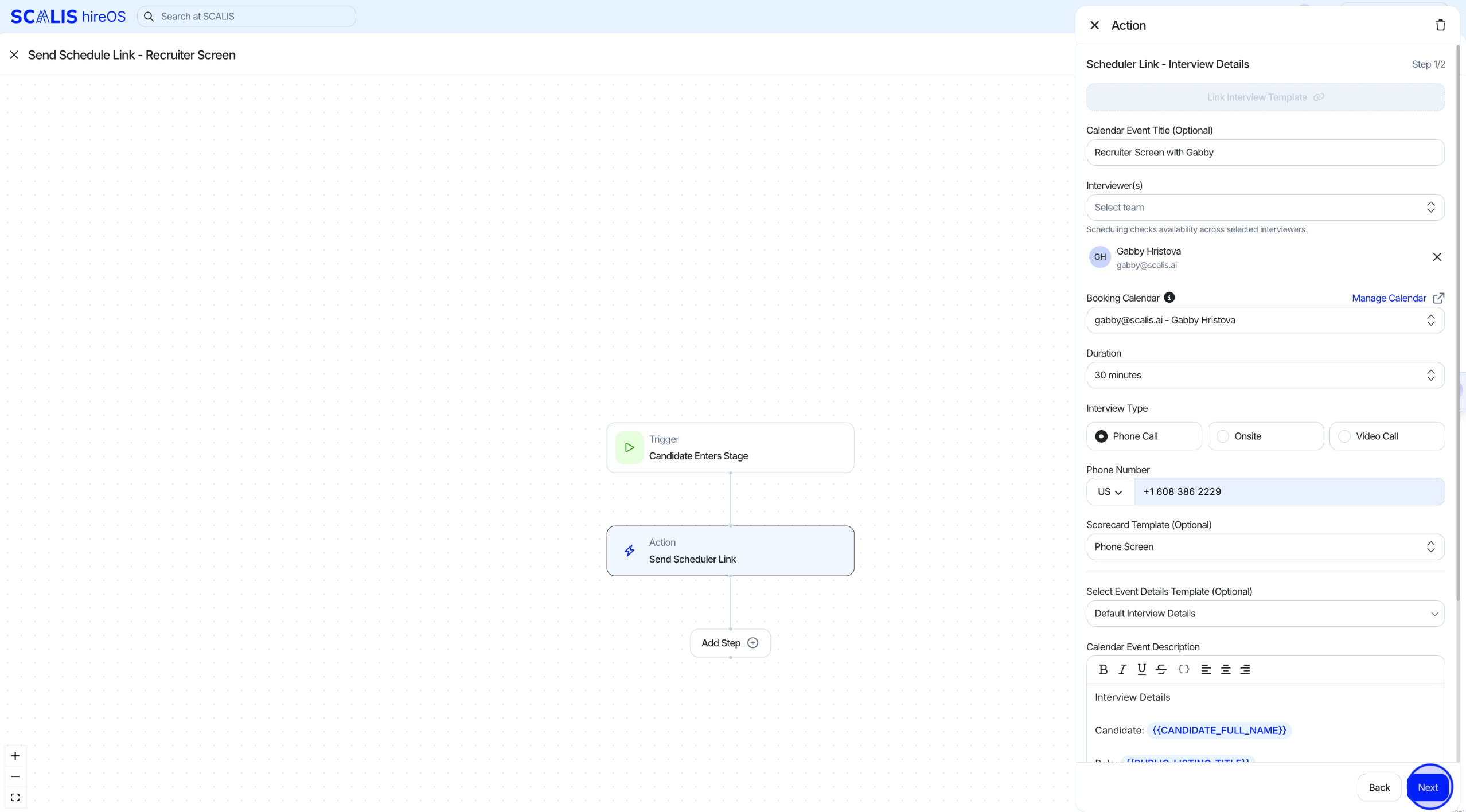Image resolution: width=1466 pixels, height=812 pixels.
Task: Delete the action with trash icon
Action: click(x=1440, y=25)
